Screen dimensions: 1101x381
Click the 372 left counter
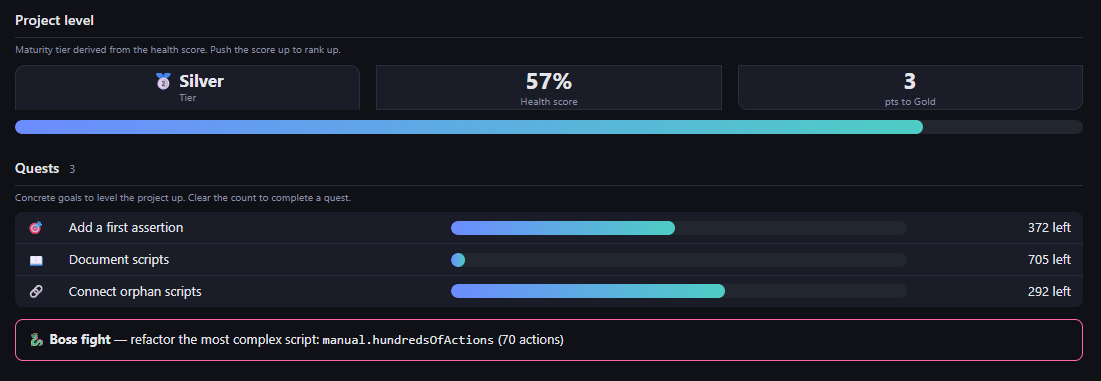pos(1049,228)
